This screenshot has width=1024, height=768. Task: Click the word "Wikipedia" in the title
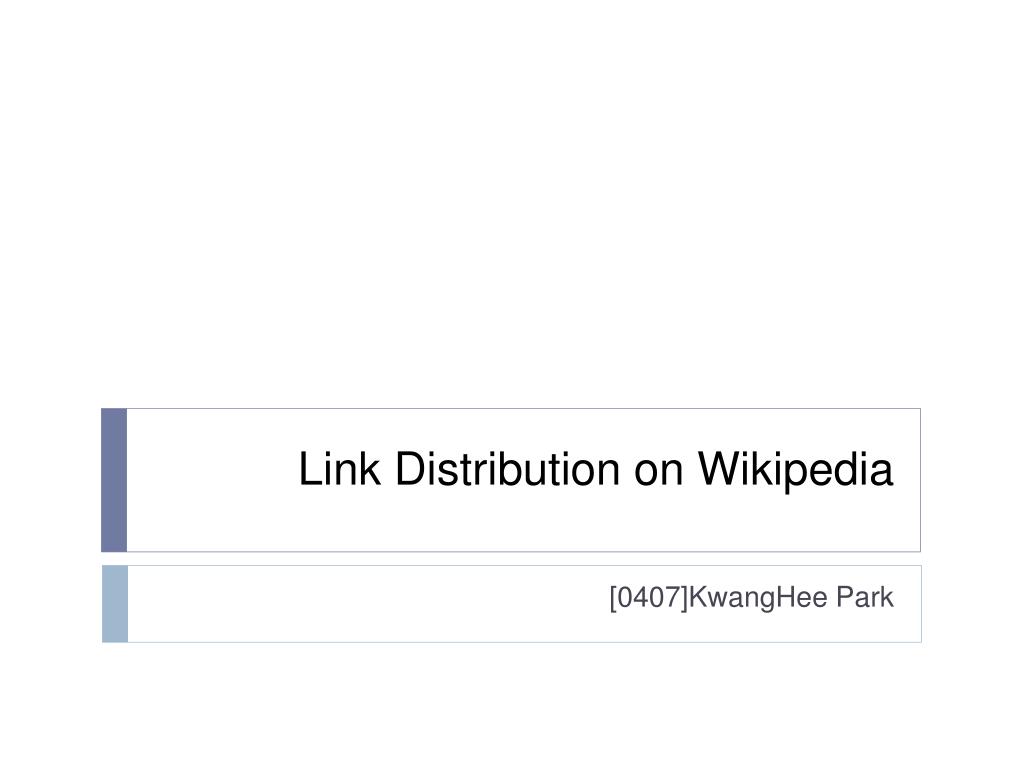(795, 470)
